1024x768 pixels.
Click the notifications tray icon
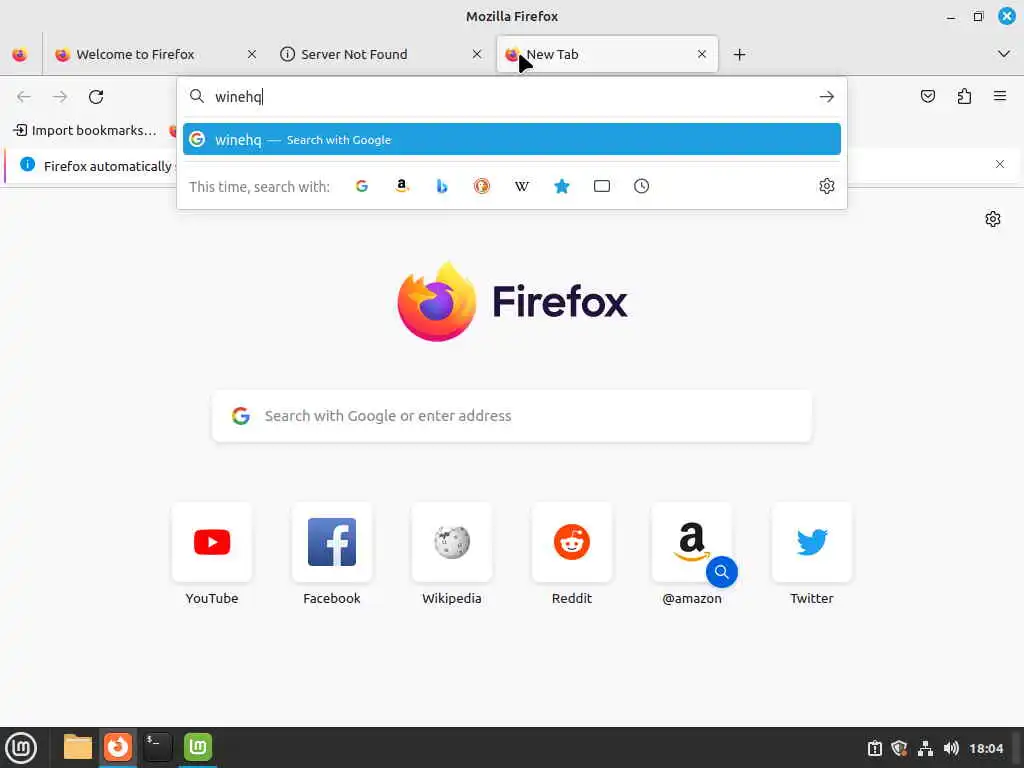[874, 748]
